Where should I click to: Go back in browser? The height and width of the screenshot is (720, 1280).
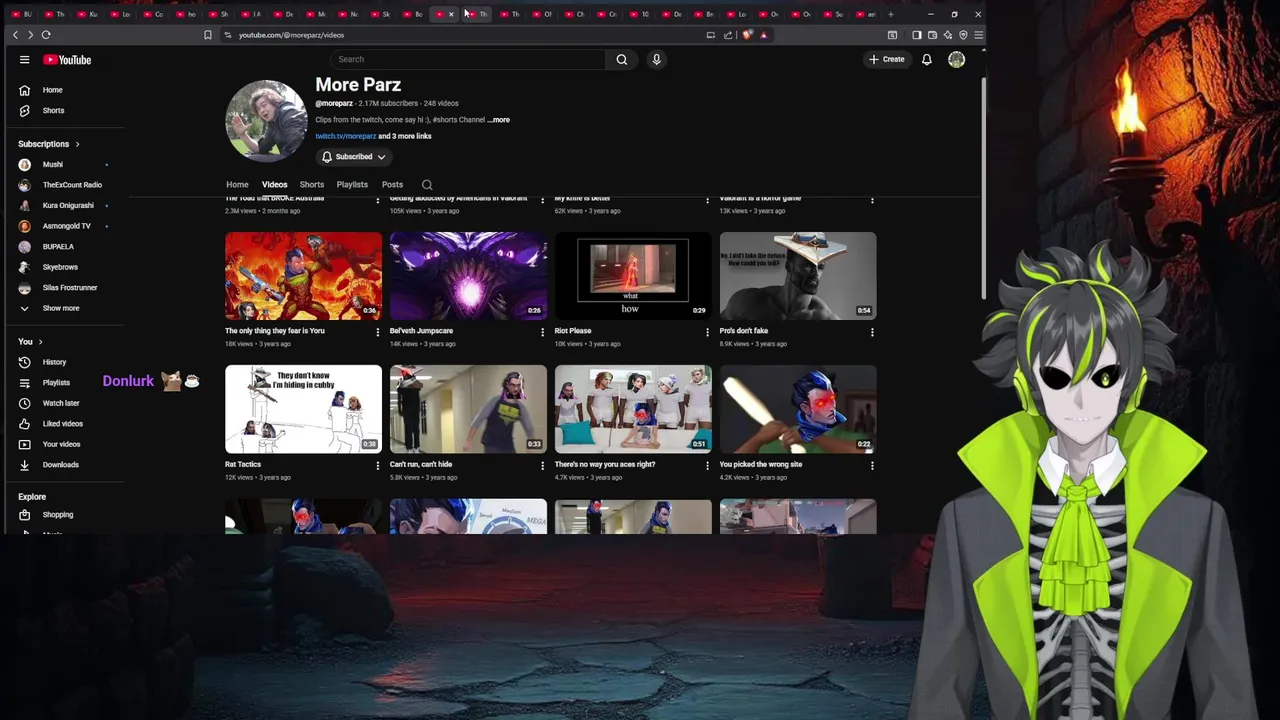tap(15, 35)
